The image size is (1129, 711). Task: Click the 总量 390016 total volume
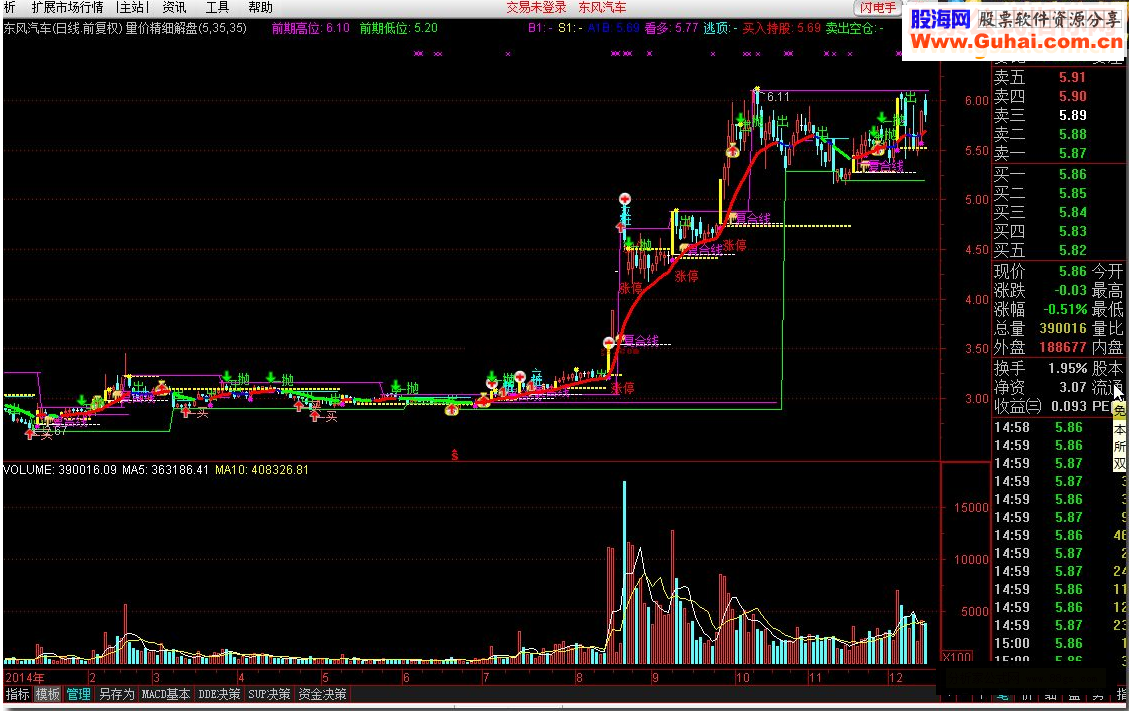coord(1040,328)
